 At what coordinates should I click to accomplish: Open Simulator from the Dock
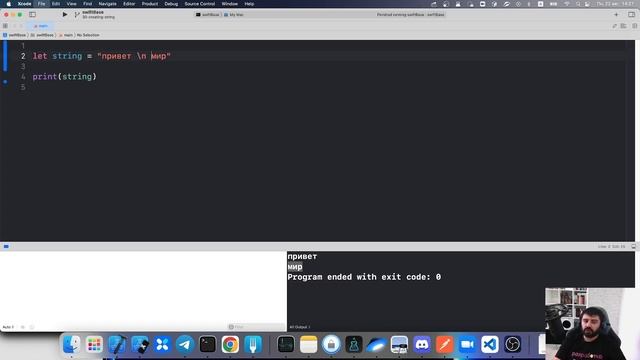pos(140,344)
